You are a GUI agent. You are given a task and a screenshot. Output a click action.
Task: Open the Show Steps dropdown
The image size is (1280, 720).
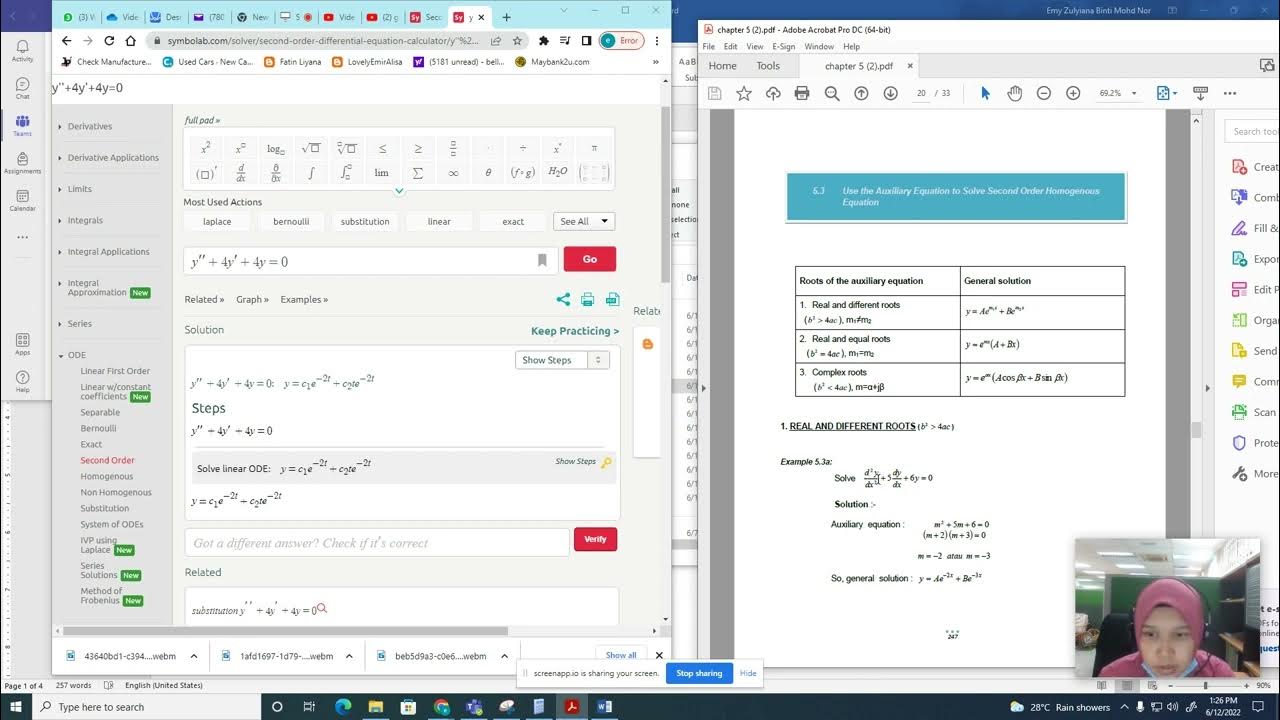click(563, 360)
